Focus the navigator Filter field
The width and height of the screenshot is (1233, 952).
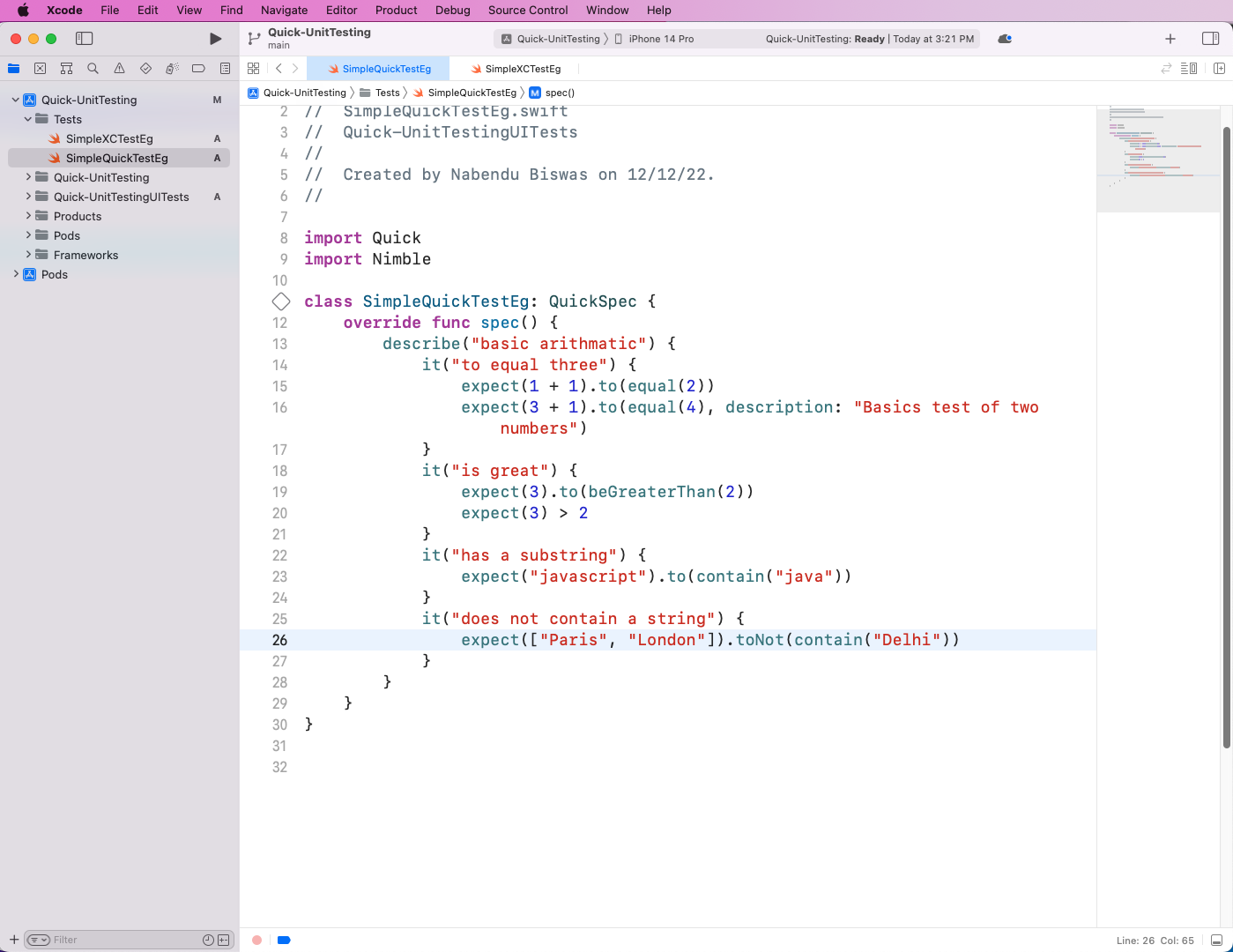click(x=127, y=941)
